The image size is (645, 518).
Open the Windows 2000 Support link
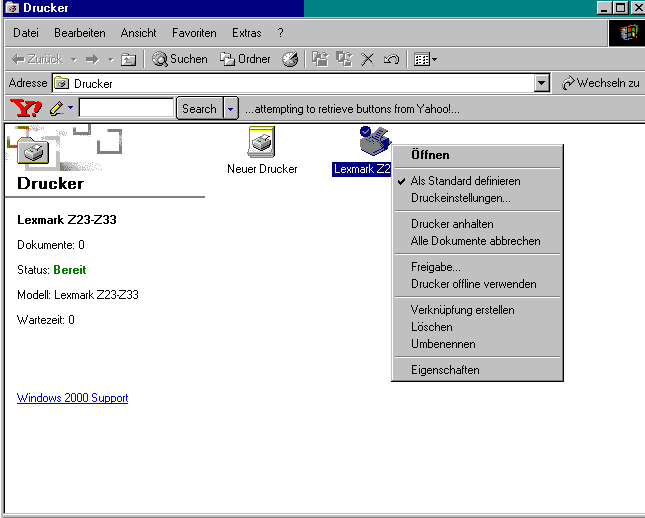(72, 398)
